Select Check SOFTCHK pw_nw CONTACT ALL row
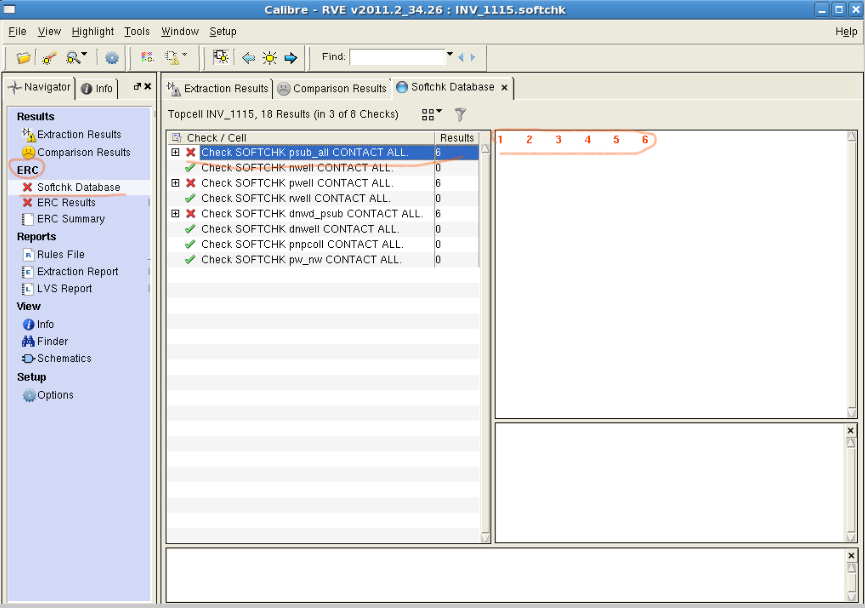This screenshot has height=608, width=865. [x=323, y=259]
